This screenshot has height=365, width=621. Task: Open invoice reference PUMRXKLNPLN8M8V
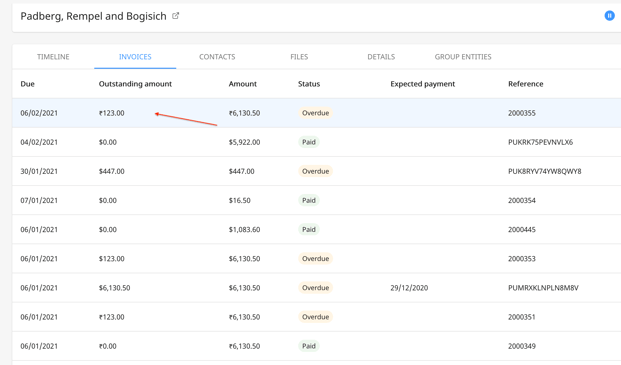click(x=543, y=288)
